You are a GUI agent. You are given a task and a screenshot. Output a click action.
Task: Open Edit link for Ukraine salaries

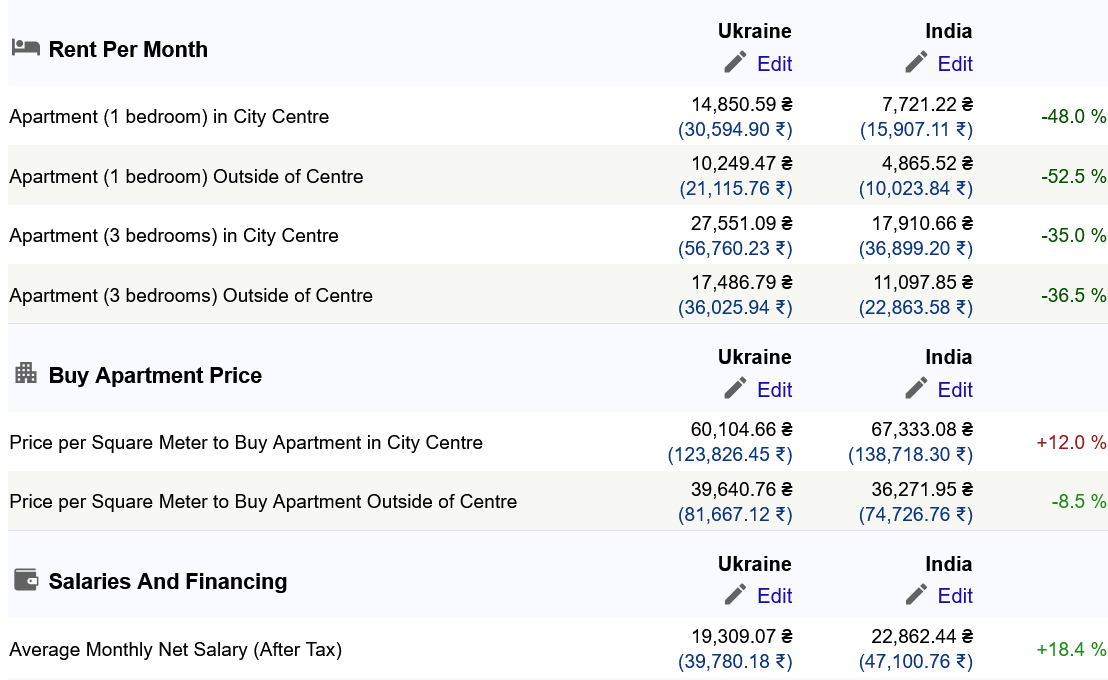pos(774,596)
